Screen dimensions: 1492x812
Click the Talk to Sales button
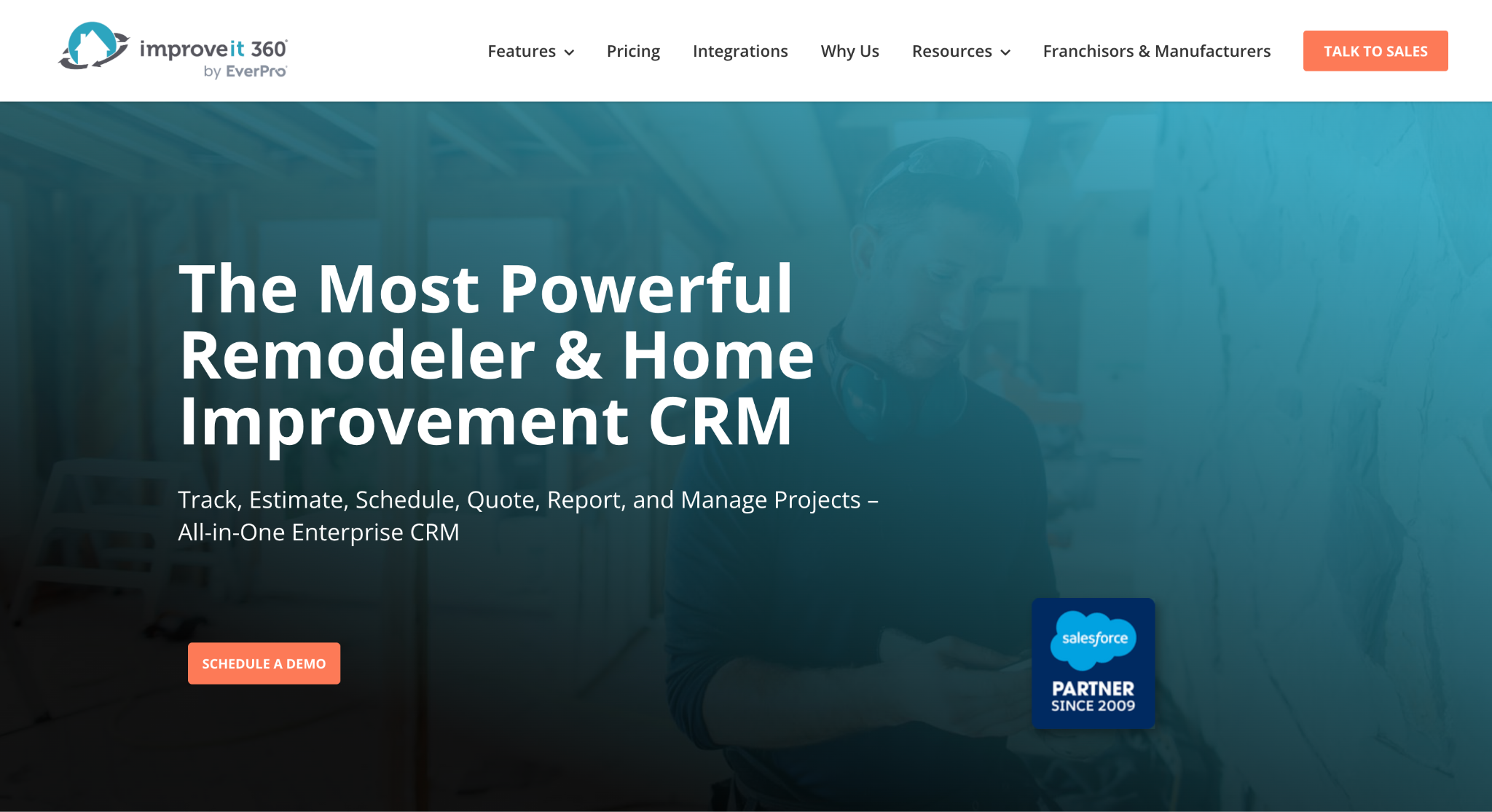pyautogui.click(x=1375, y=51)
